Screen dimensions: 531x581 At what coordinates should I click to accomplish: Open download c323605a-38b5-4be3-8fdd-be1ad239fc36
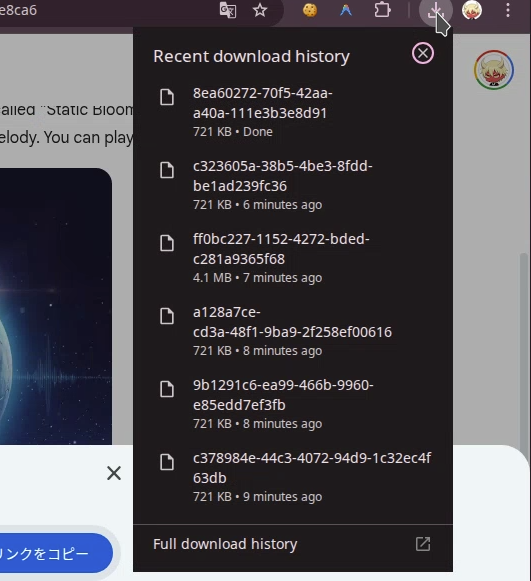point(293,185)
